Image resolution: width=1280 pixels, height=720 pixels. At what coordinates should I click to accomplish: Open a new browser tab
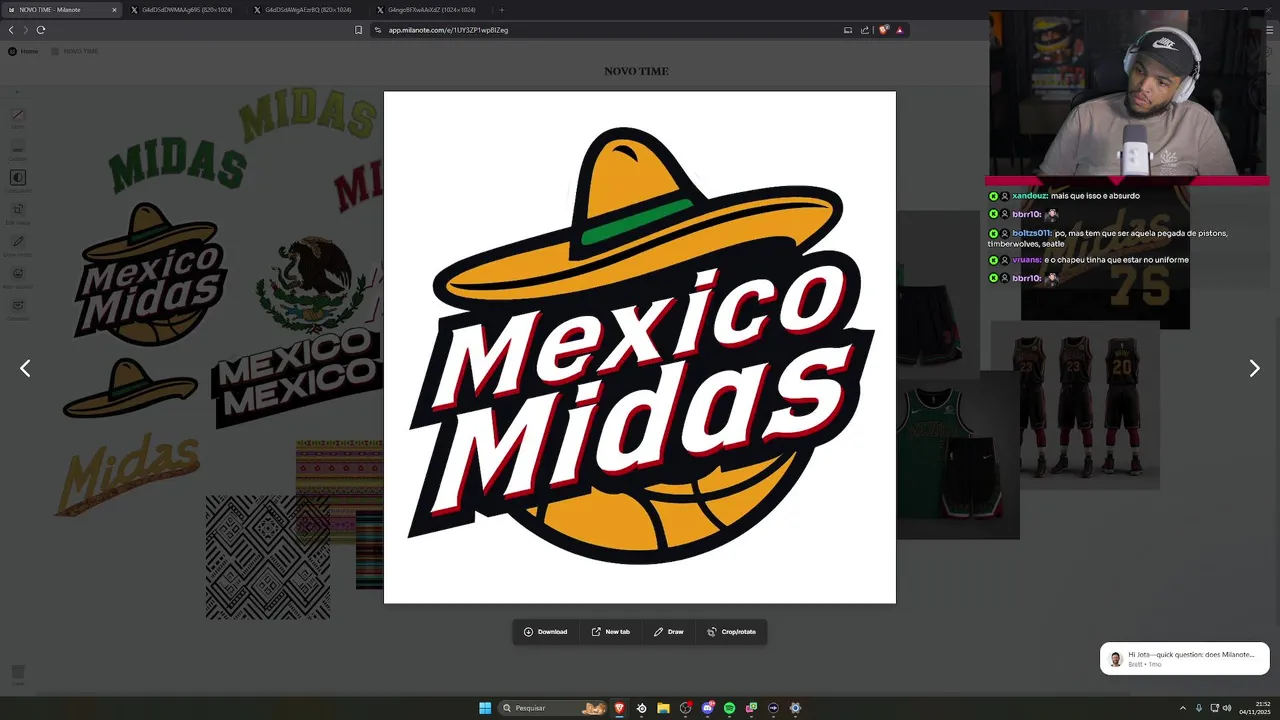502,10
